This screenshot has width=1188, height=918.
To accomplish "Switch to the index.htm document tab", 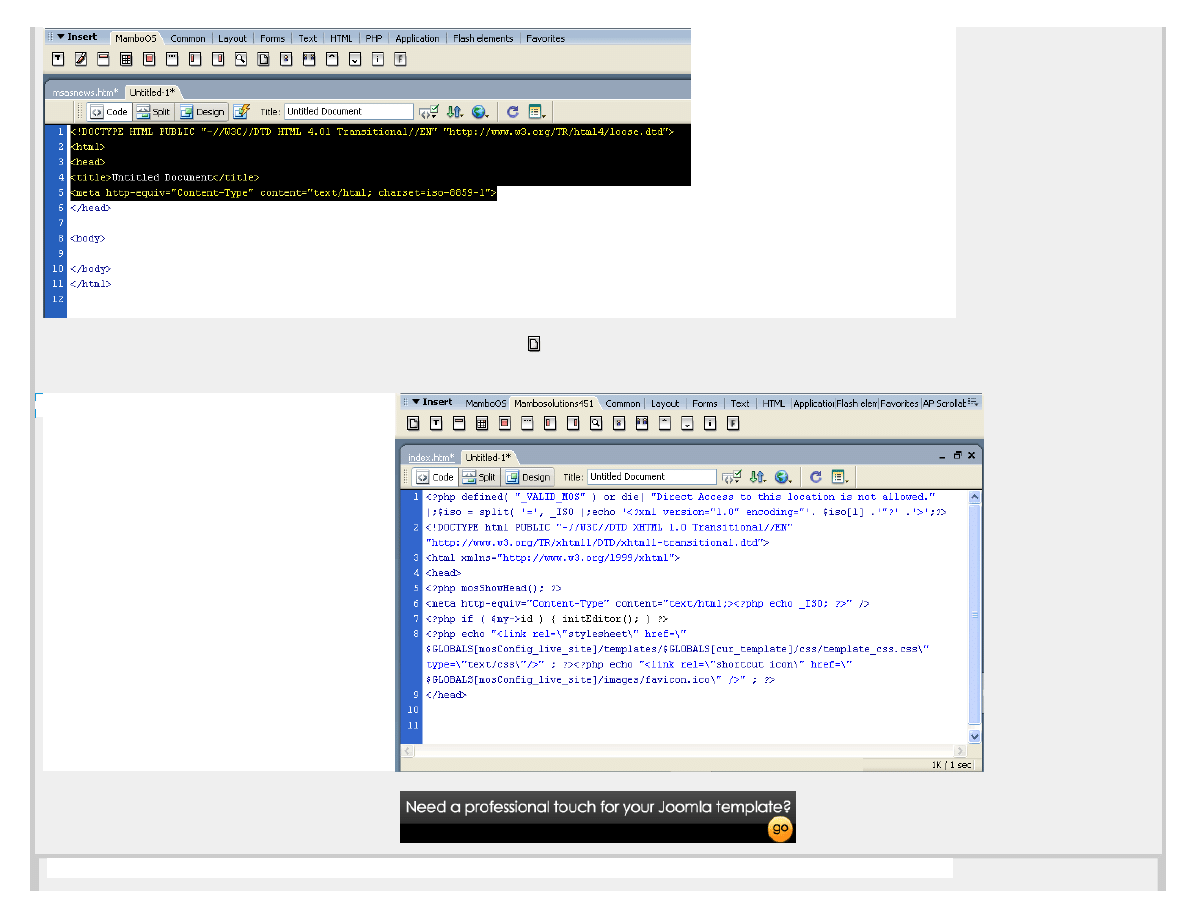I will (x=430, y=457).
